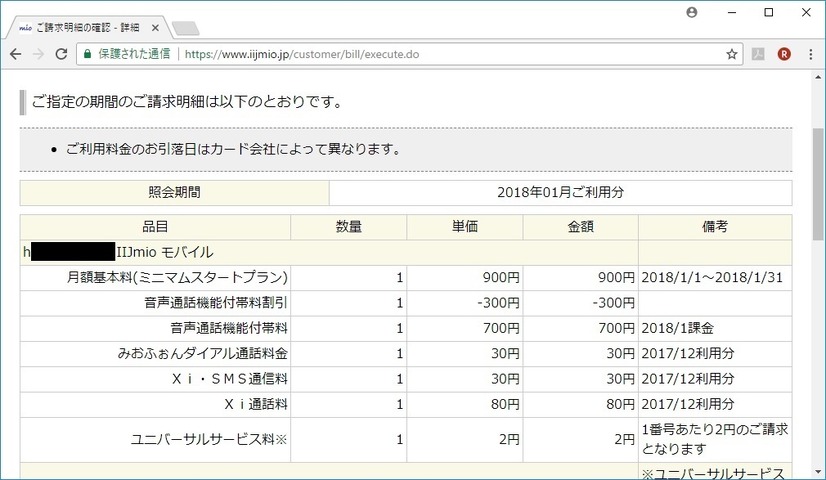This screenshot has height=480, width=826.
Task: Click the 80円 amount for Xi通話料
Action: 621,404
